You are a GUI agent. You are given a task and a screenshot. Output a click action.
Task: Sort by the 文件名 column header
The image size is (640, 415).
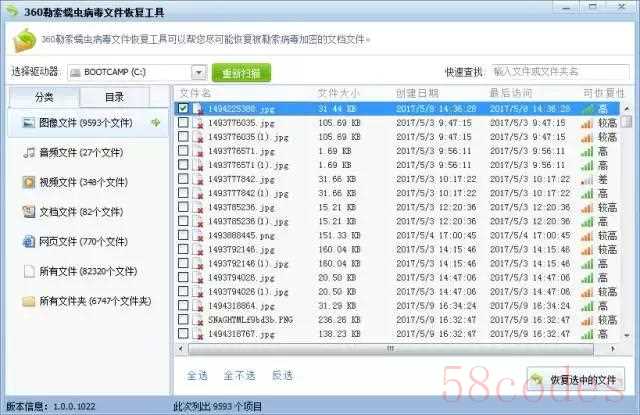pyautogui.click(x=195, y=93)
